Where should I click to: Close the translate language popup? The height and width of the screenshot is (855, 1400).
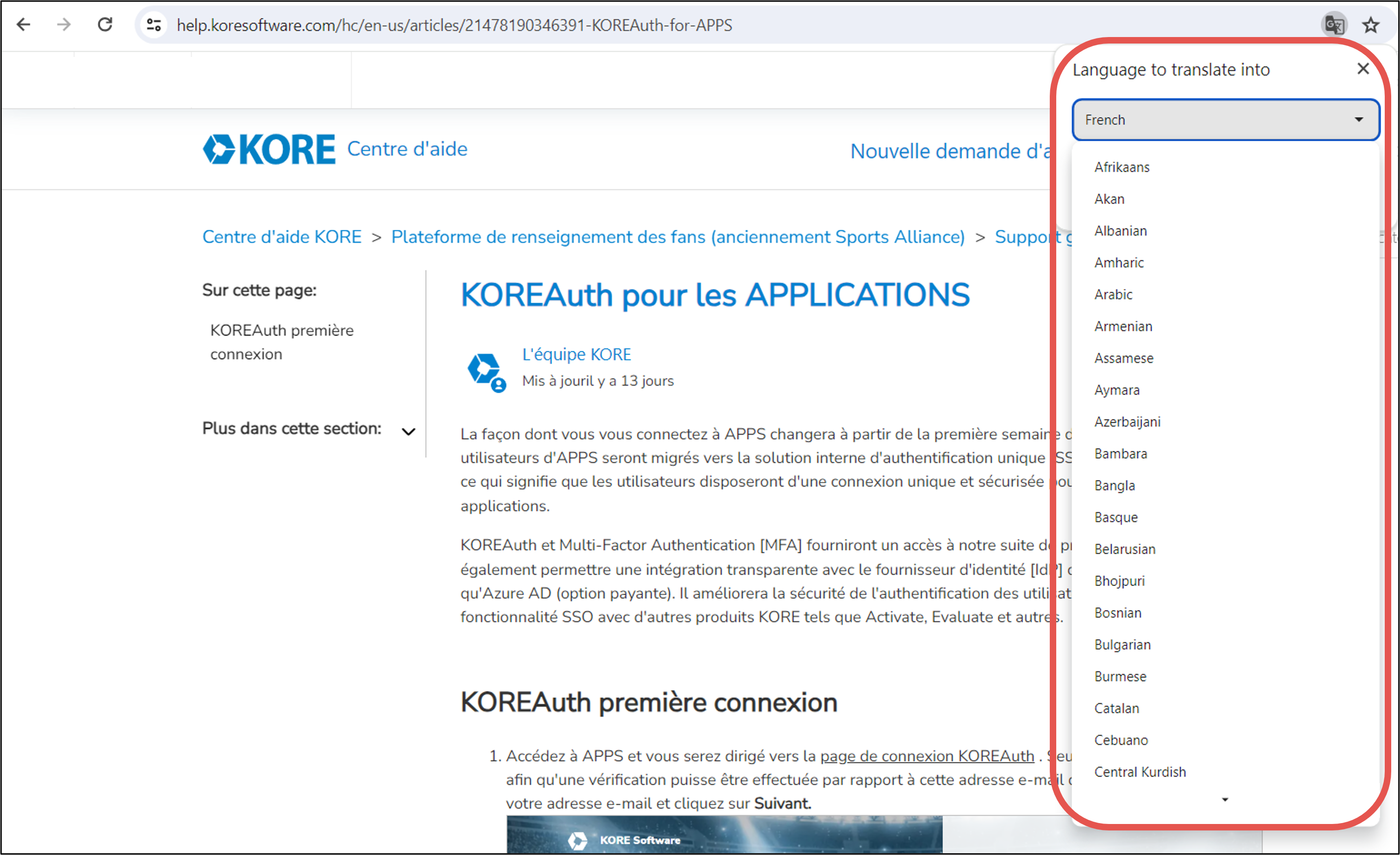[x=1363, y=69]
